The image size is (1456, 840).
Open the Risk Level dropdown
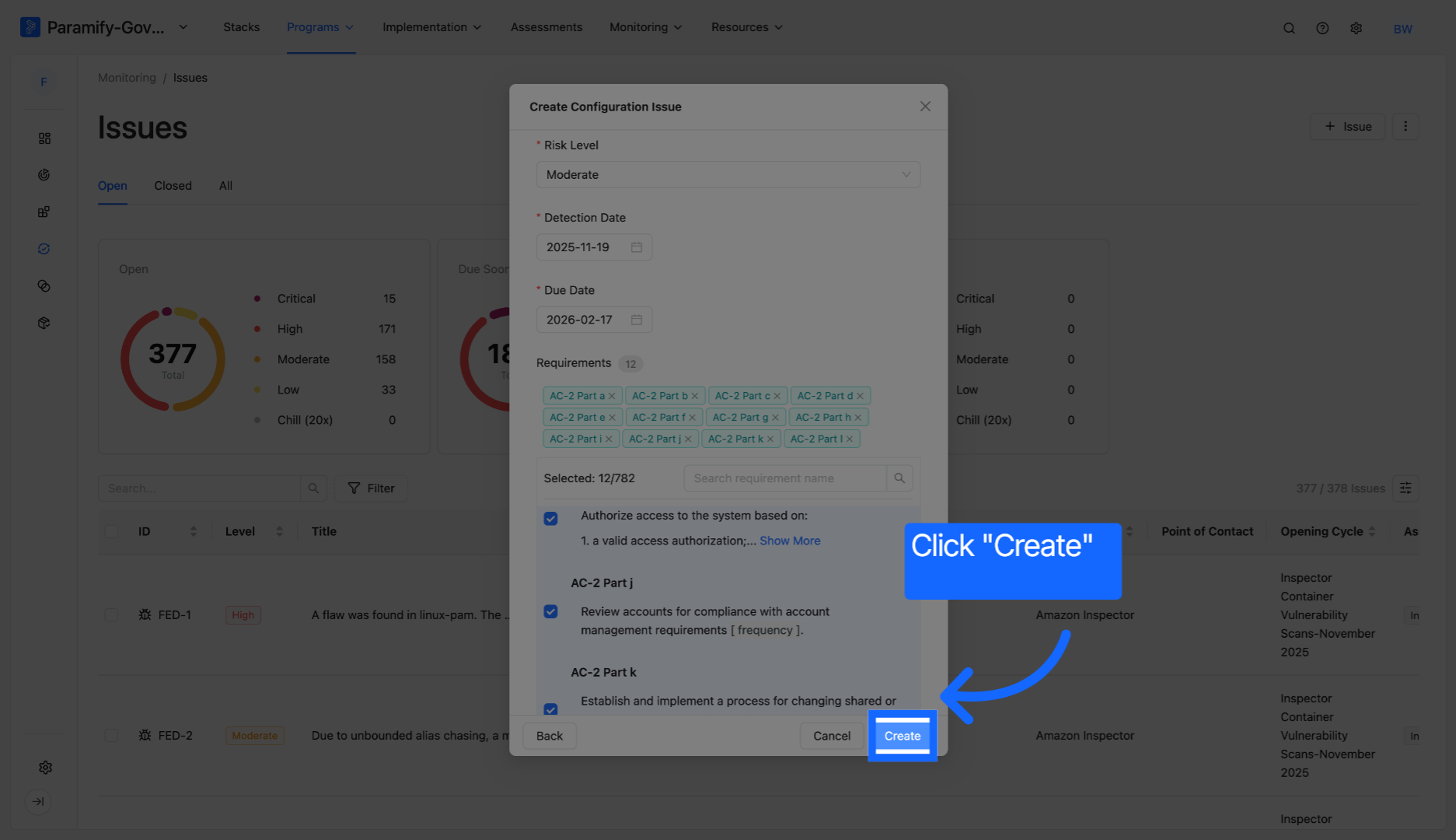pyautogui.click(x=728, y=175)
